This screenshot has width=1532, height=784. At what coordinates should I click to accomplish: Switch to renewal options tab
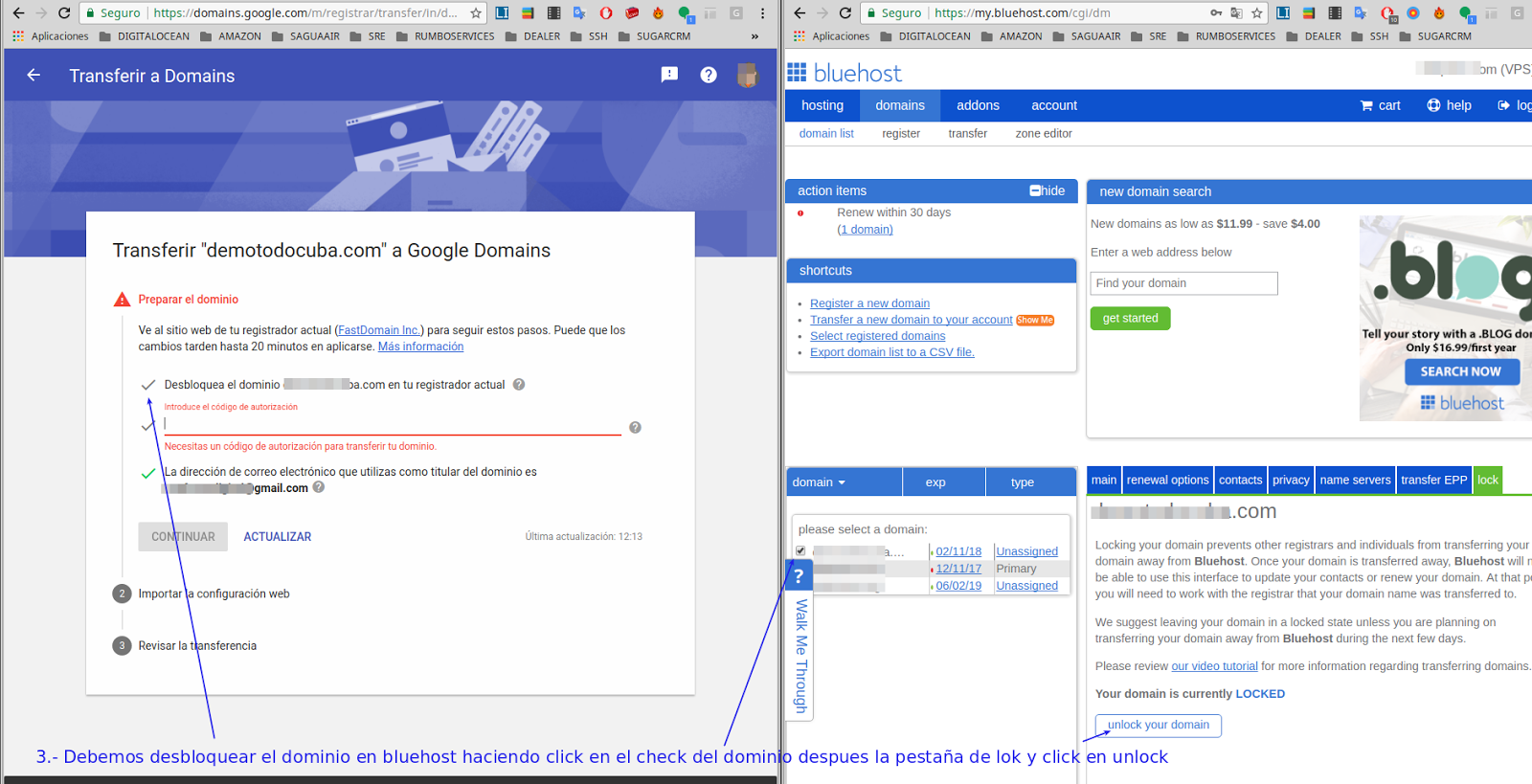[1167, 481]
